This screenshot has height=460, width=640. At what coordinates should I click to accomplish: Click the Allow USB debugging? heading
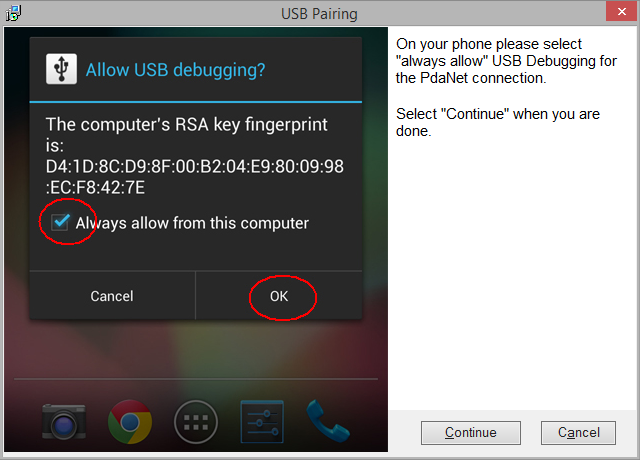(x=175, y=70)
